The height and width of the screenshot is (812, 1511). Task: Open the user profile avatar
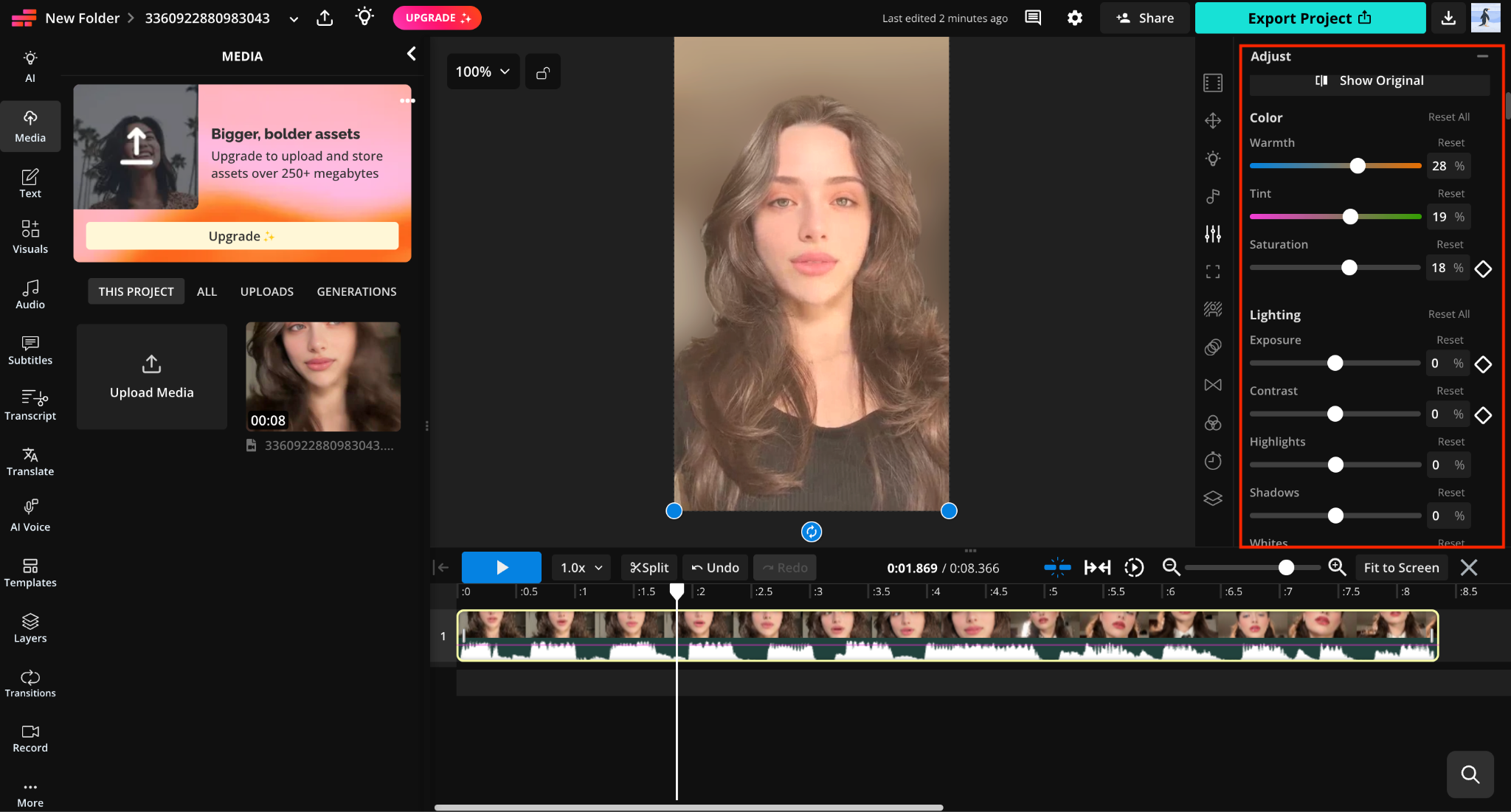[1485, 18]
